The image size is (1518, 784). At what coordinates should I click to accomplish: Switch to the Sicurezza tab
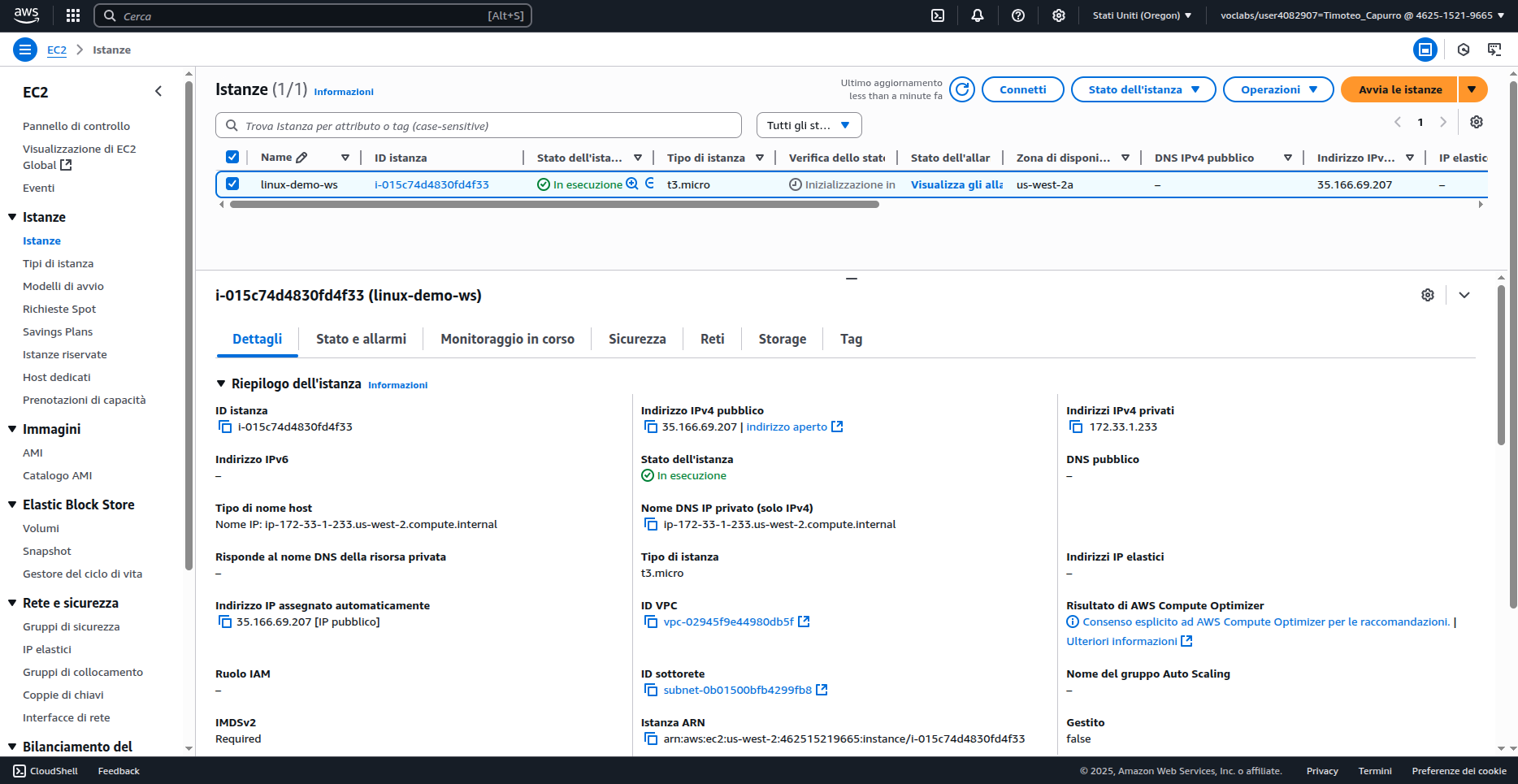point(637,339)
